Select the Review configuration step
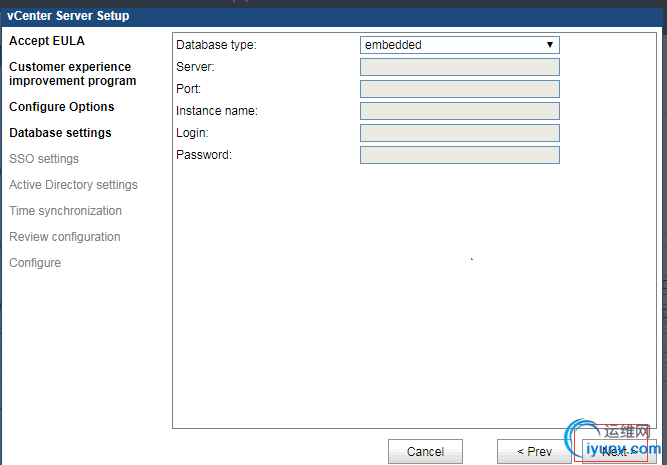The image size is (667, 465). click(x=64, y=237)
